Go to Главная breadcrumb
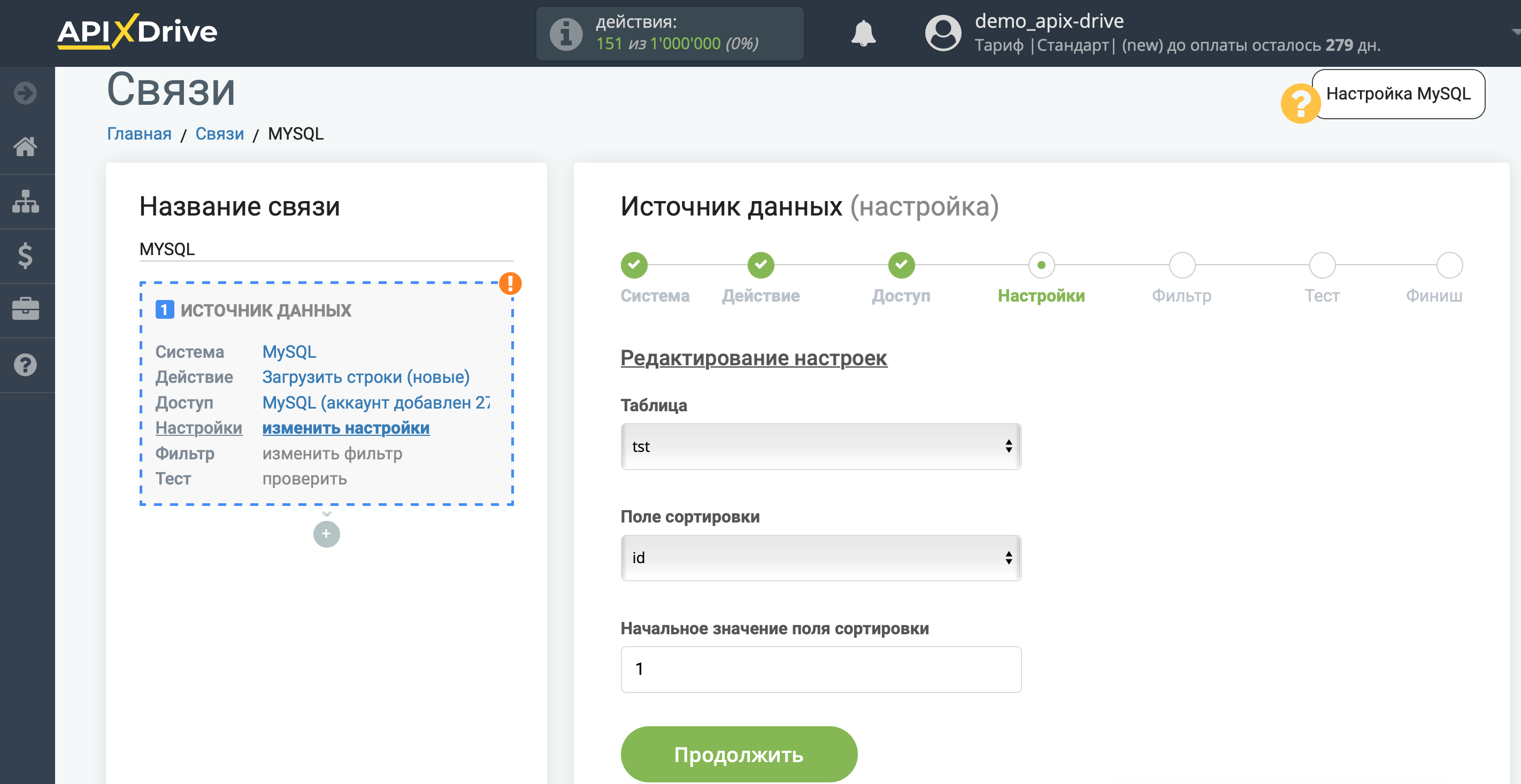 [140, 134]
